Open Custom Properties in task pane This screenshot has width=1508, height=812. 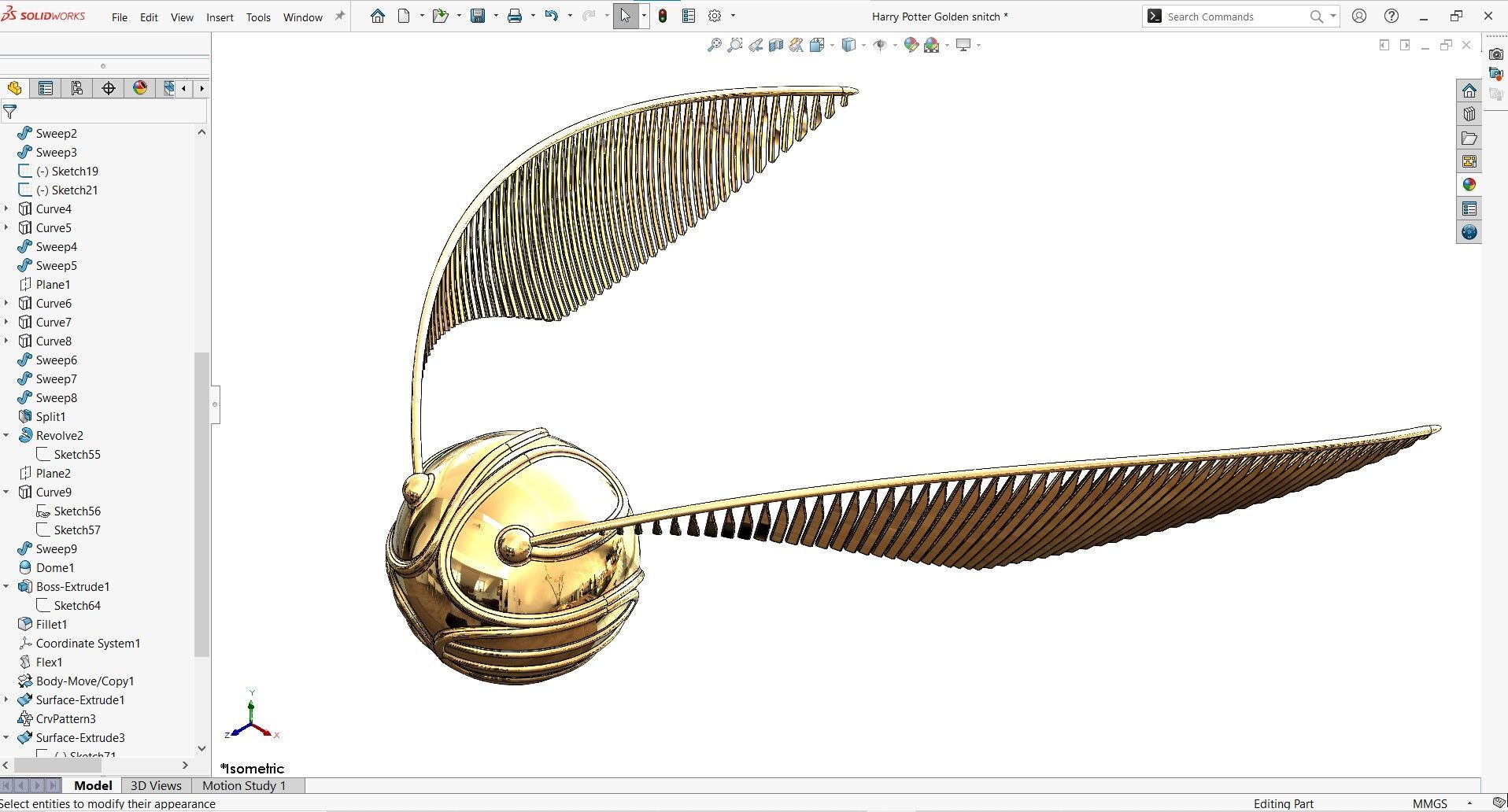click(1469, 209)
